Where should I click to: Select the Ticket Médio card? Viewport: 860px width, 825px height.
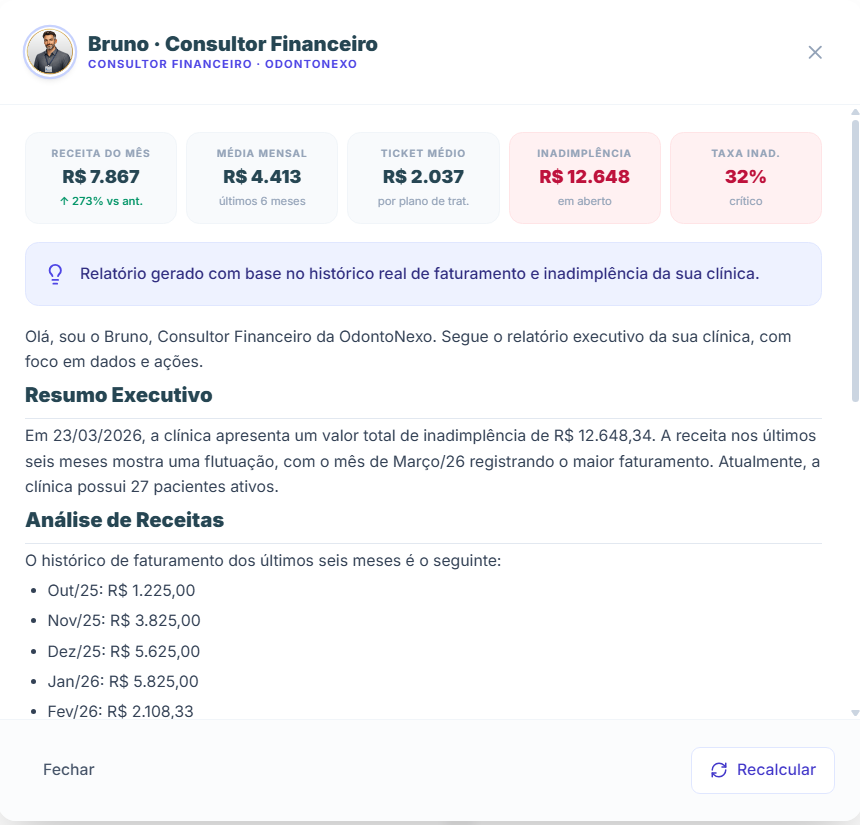[423, 178]
